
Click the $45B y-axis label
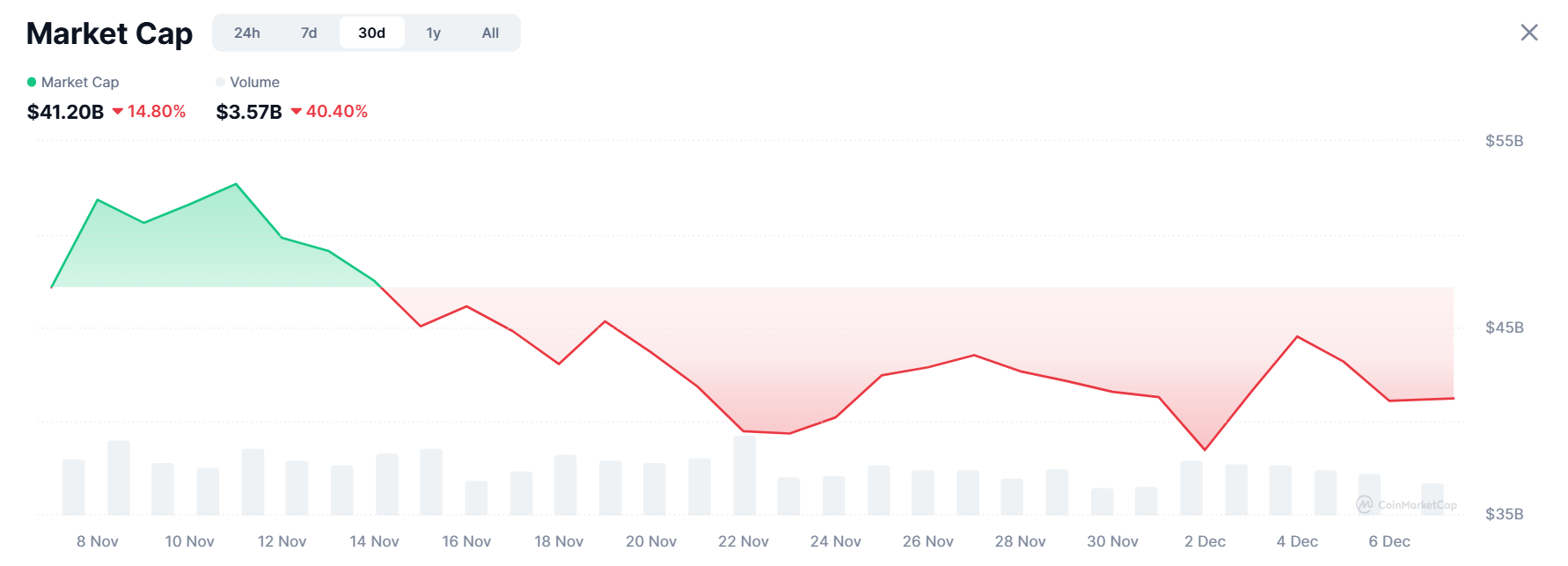pyautogui.click(x=1504, y=327)
